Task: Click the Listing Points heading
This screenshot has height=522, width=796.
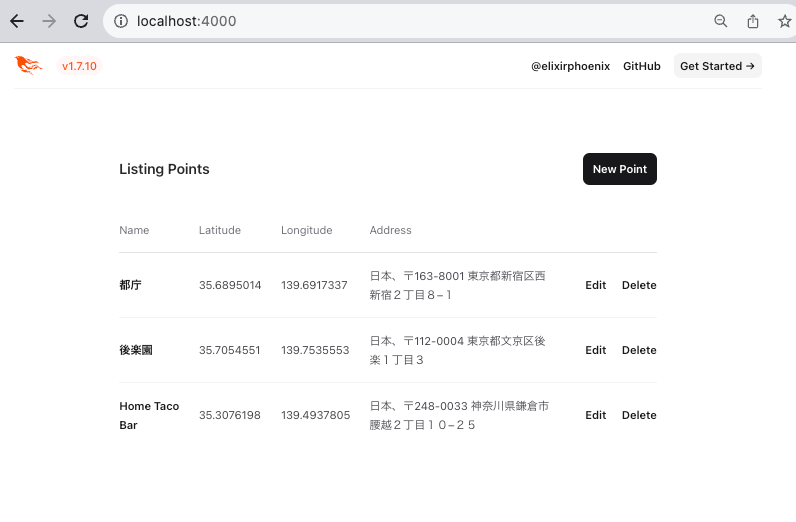Action: [x=164, y=169]
